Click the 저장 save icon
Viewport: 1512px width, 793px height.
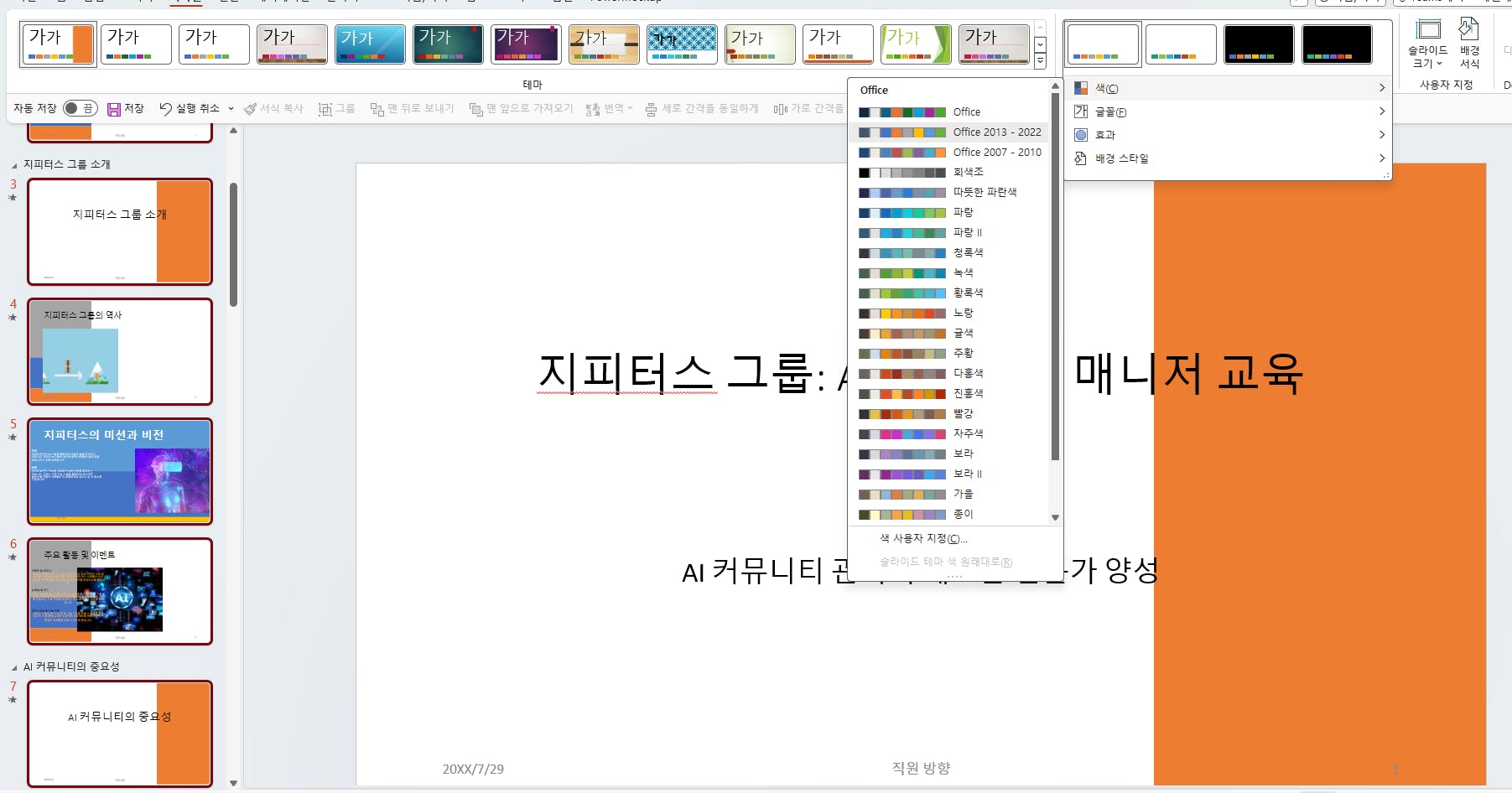pyautogui.click(x=114, y=109)
